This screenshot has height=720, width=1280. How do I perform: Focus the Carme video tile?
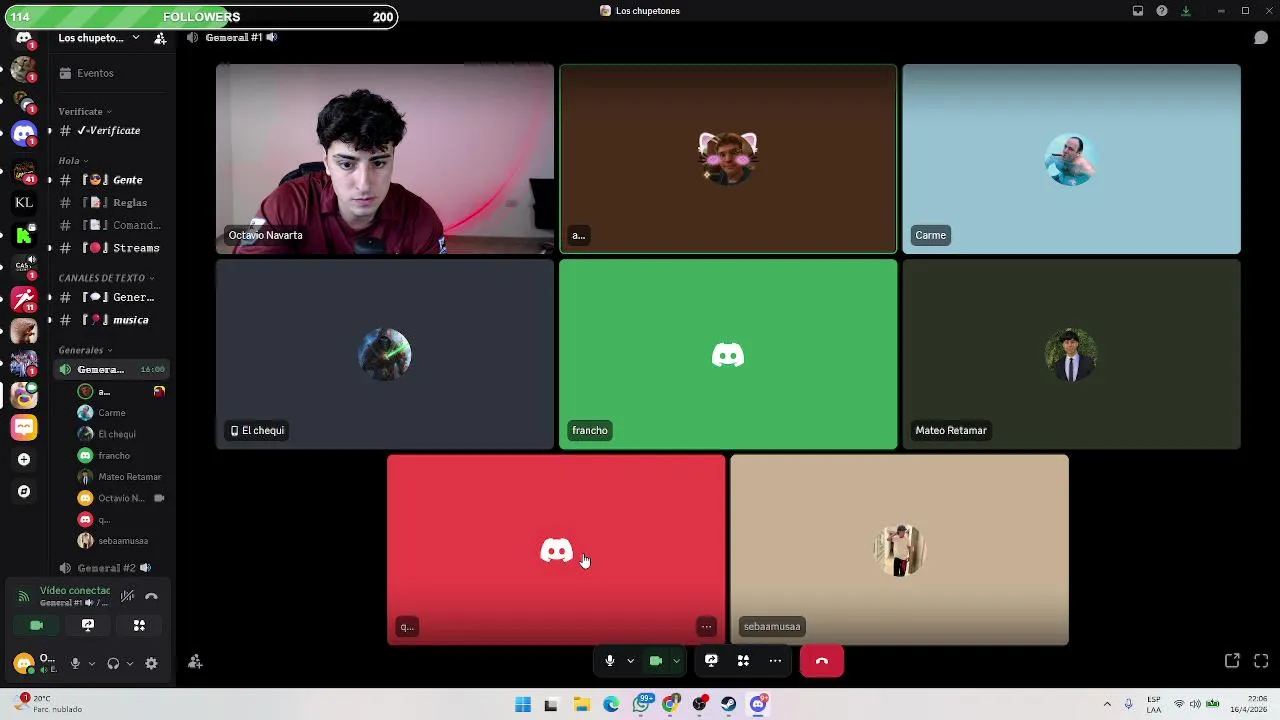(1071, 159)
